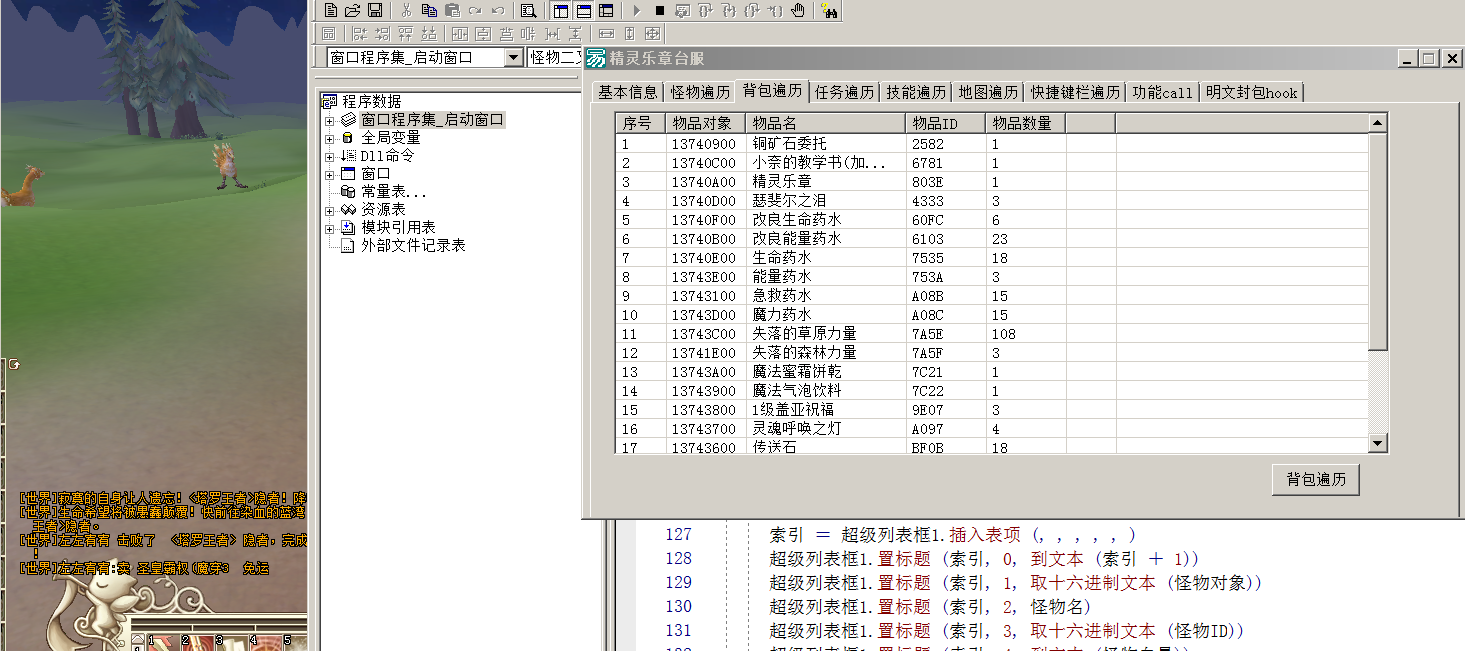Select the 改良生命药水 item row
Viewport: 1465px width, 651px height.
click(992, 219)
